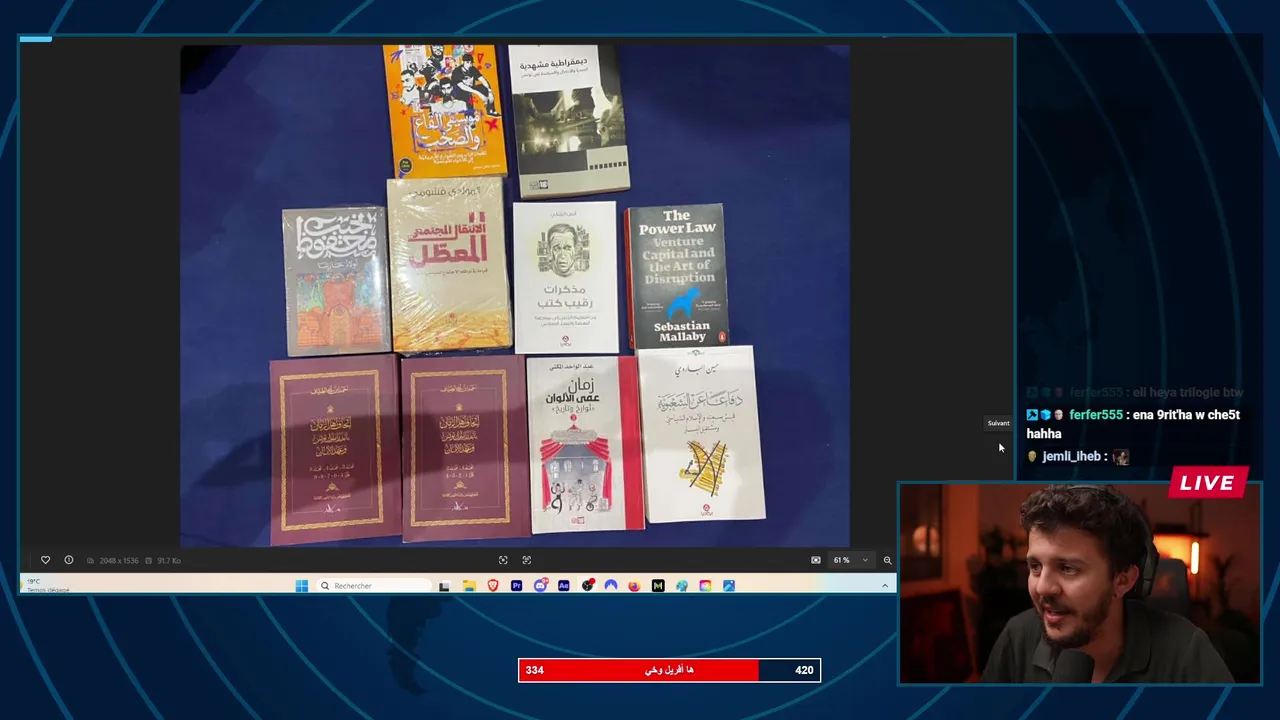1280x720 pixels.
Task: Click the 2048 x 1536 dimensions text
Action: pyautogui.click(x=118, y=560)
